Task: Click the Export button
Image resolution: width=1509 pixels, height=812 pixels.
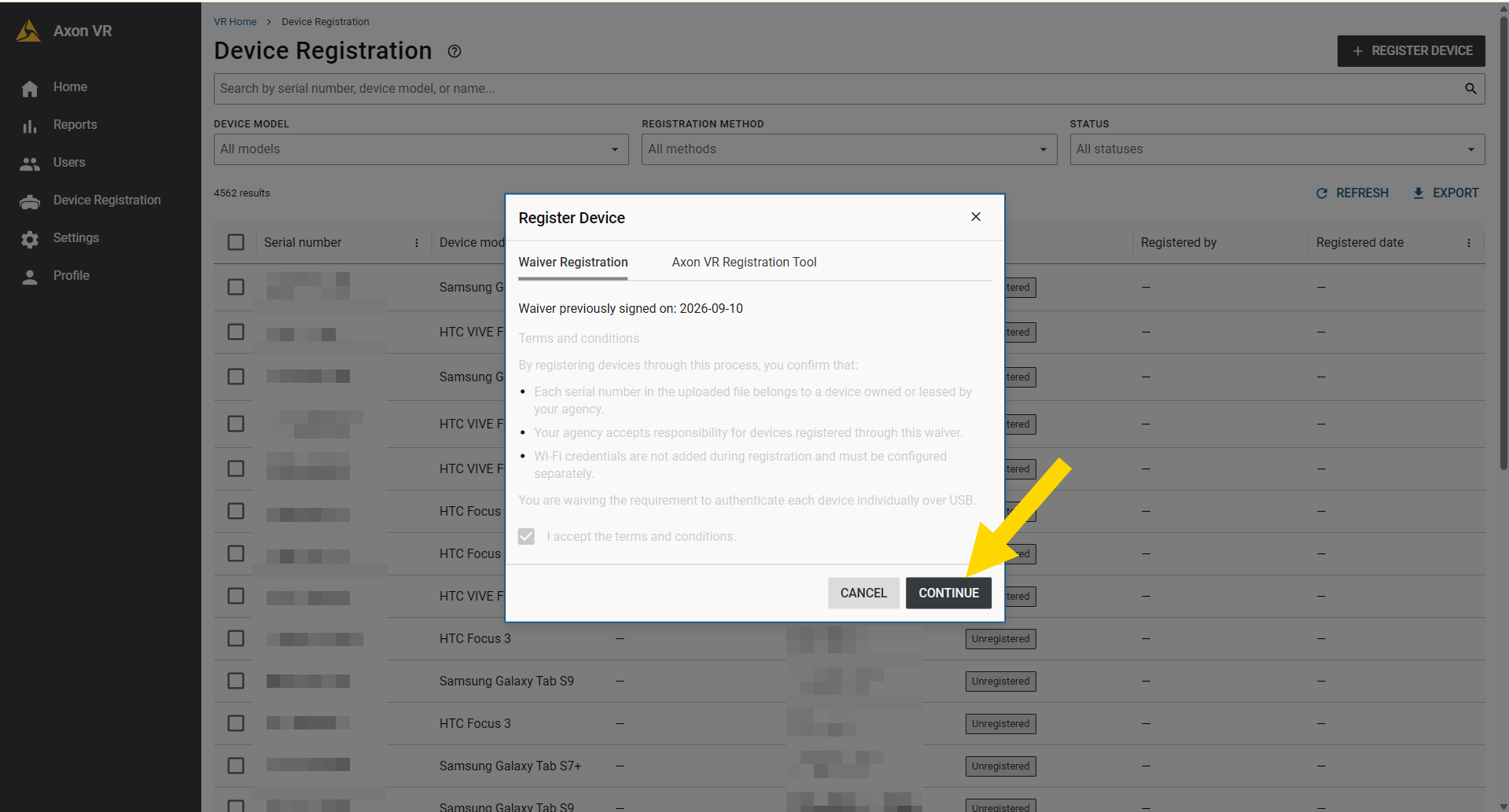Action: coord(1445,193)
